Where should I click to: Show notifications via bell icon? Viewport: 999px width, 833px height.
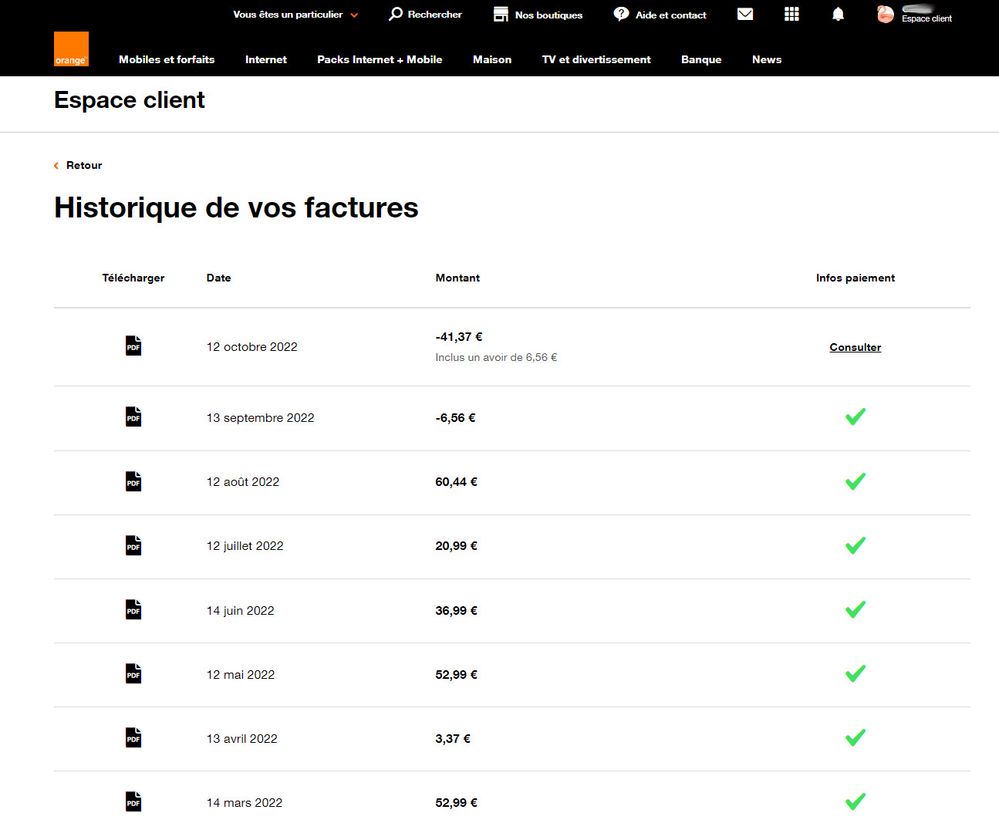(838, 14)
